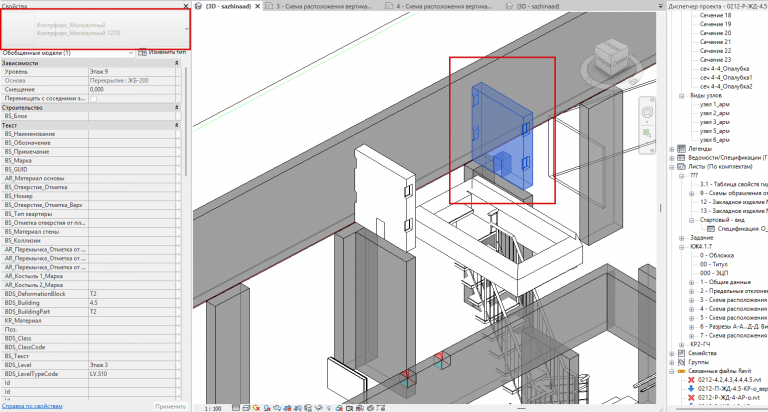Viewport: 768px width, 412px height.
Task: Toggle crop view icon in view bar
Action: (x=288, y=408)
